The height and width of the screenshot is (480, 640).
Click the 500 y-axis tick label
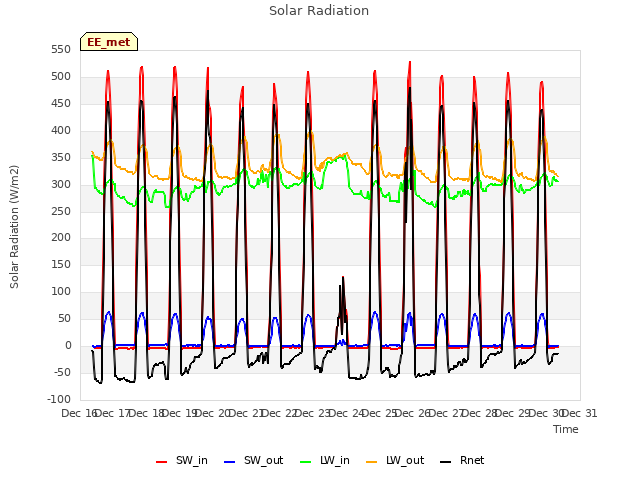[61, 77]
